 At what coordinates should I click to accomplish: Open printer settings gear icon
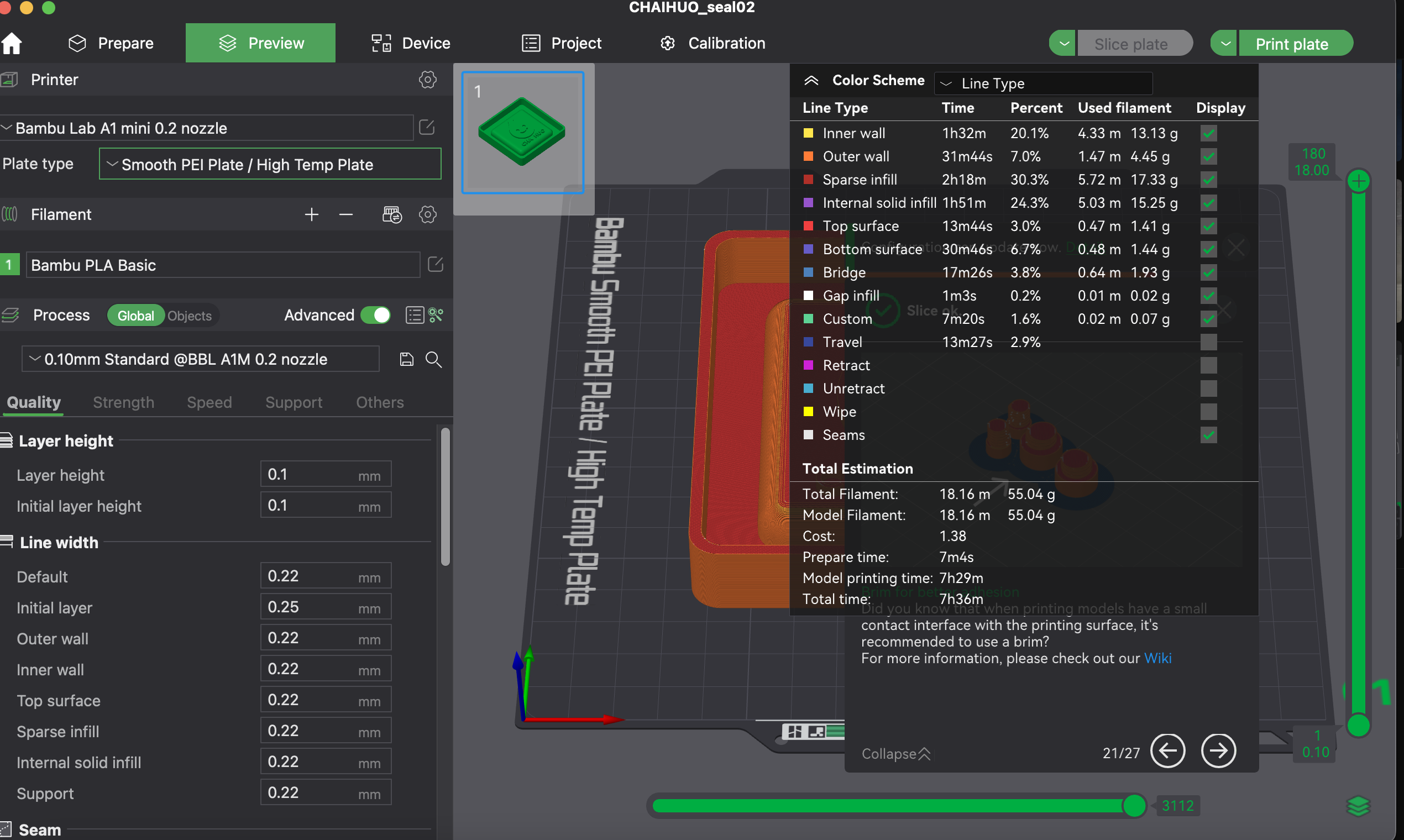(427, 80)
